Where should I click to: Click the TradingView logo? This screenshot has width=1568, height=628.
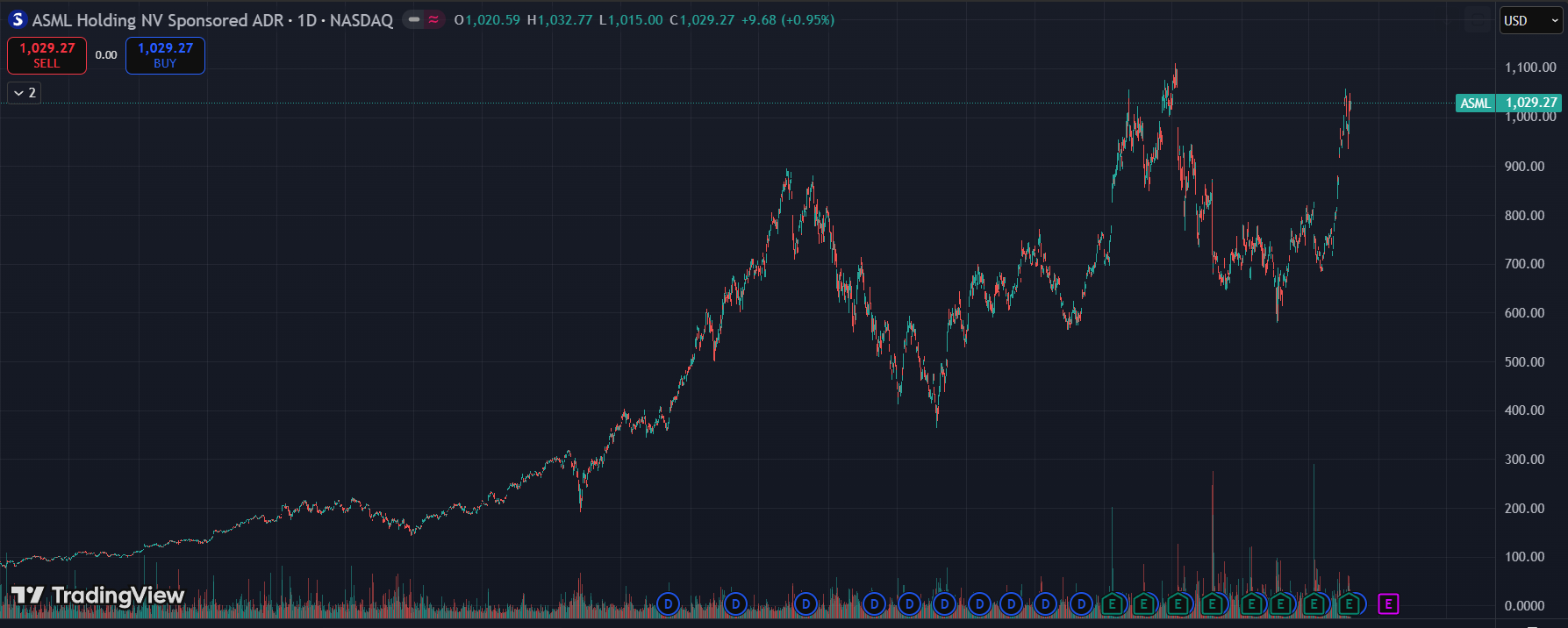coord(97,596)
